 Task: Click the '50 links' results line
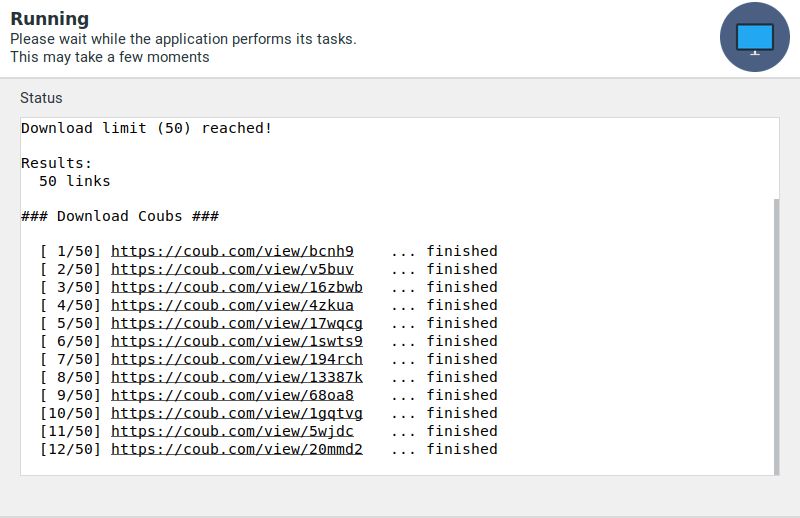click(74, 181)
